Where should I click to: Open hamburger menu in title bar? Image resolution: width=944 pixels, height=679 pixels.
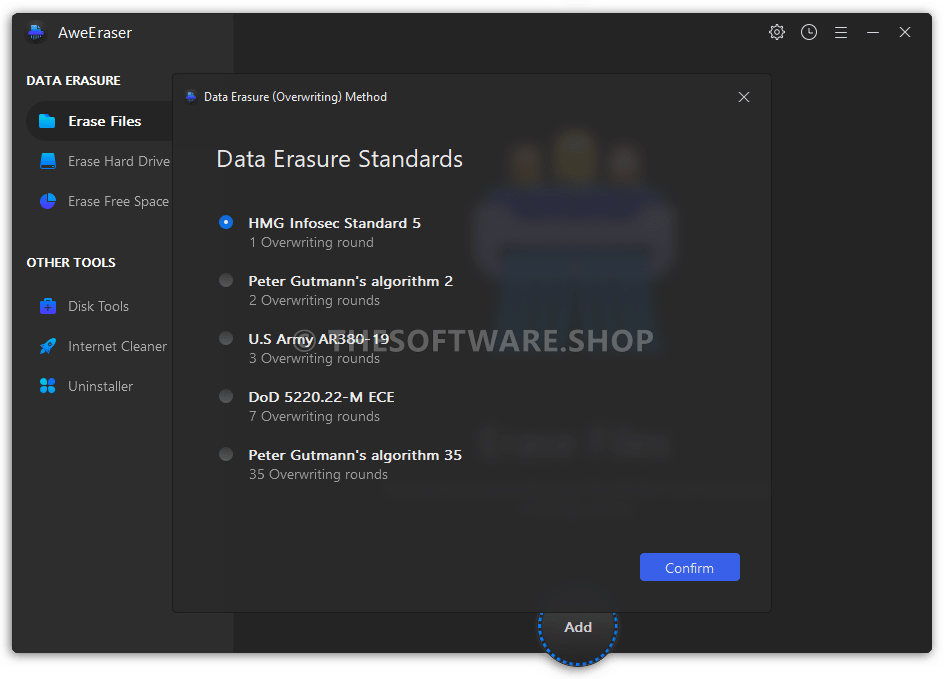841,33
